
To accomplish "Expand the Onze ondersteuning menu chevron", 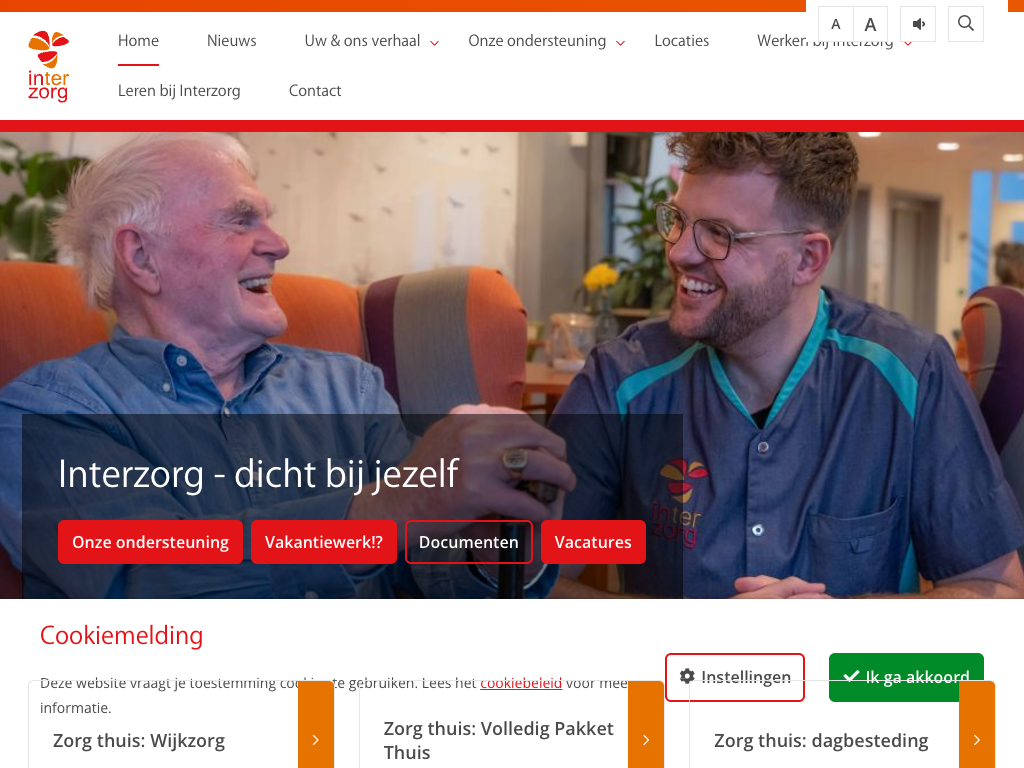I will (x=620, y=43).
